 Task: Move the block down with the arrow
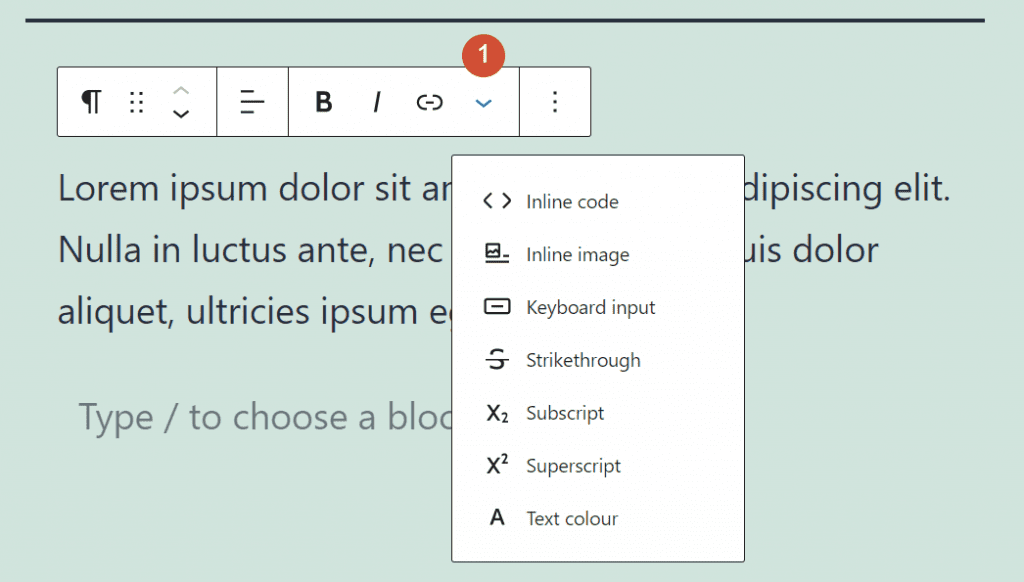point(181,113)
